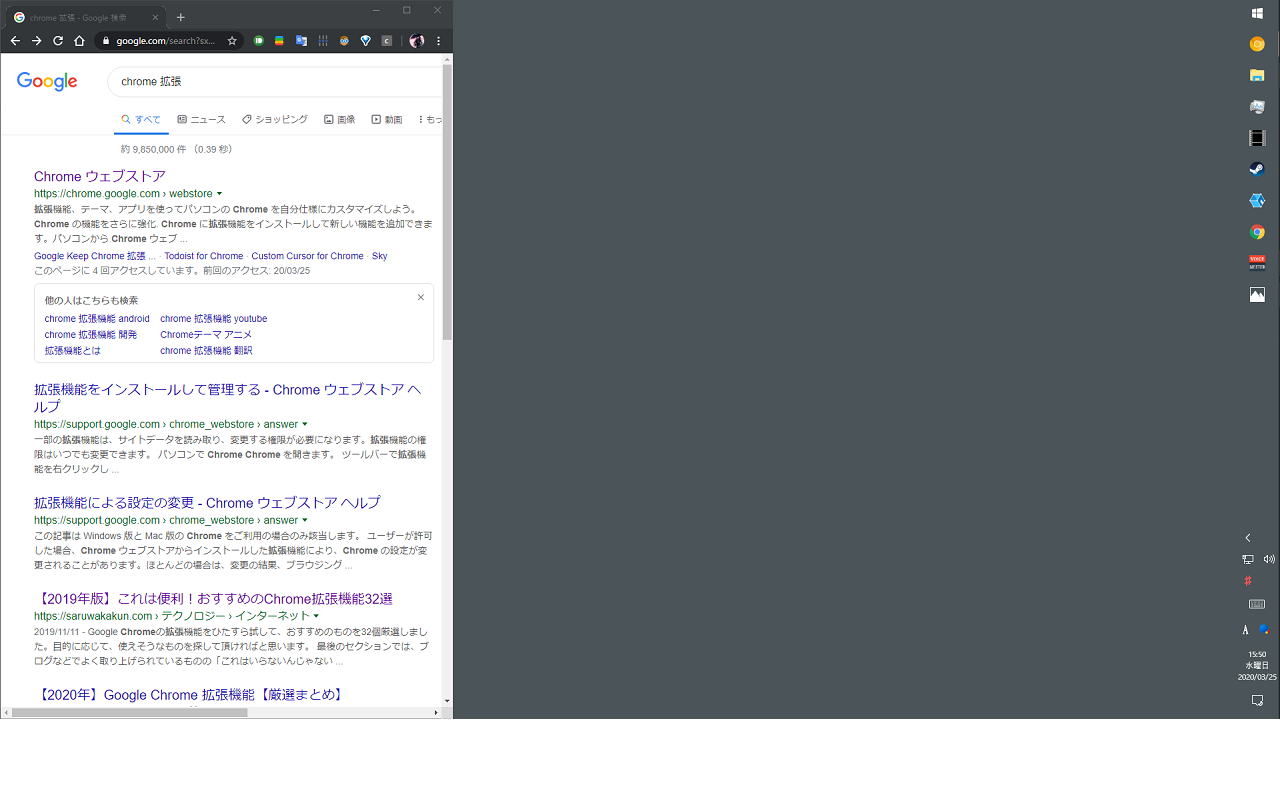Viewport: 1280px width, 800px height.
Task: Open Voicemeeter from the taskbar
Action: (1257, 263)
